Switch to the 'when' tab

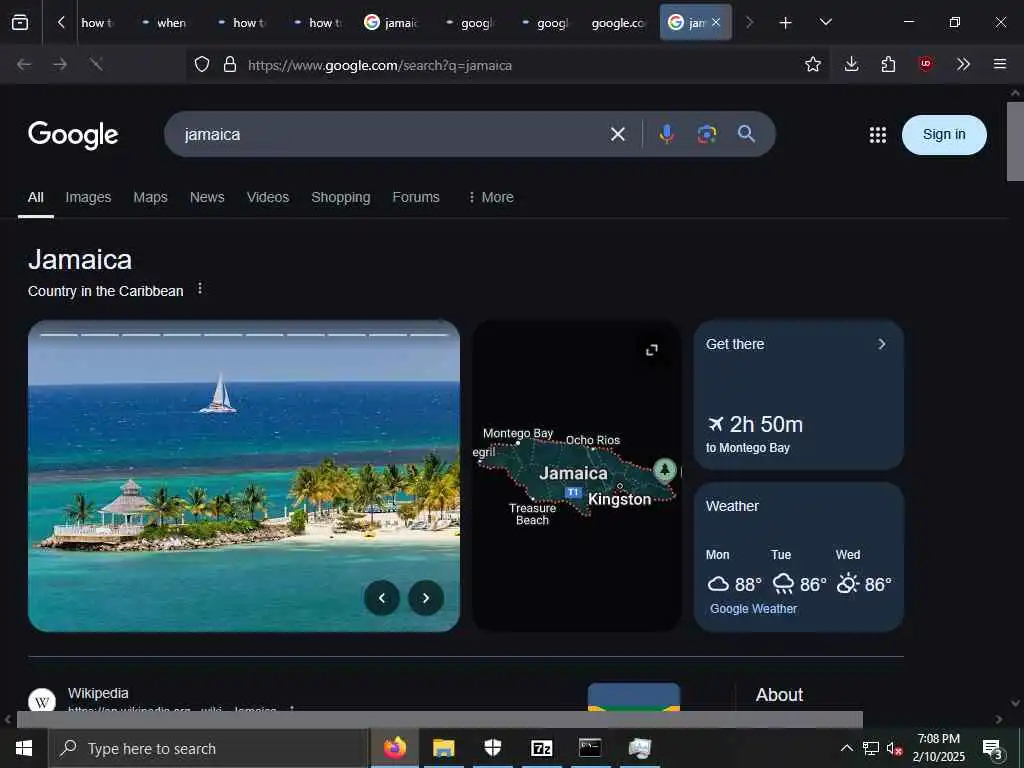point(165,23)
